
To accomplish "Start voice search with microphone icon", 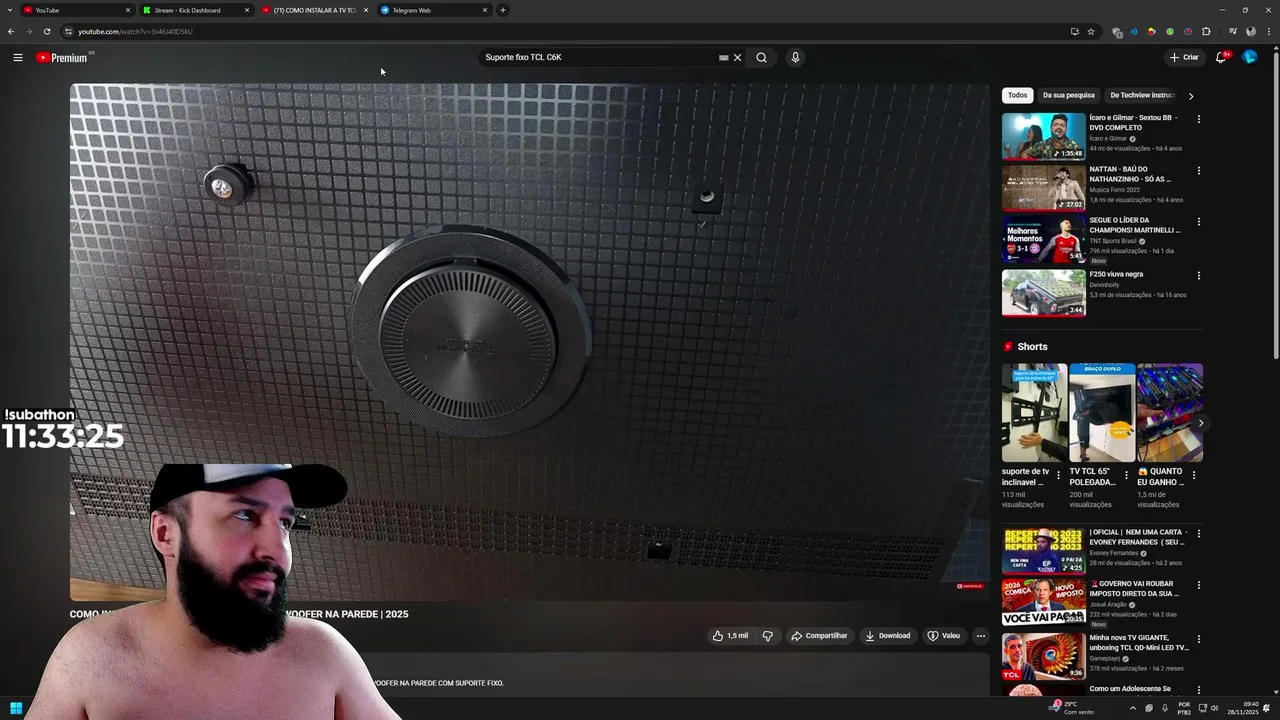I will (x=795, y=57).
